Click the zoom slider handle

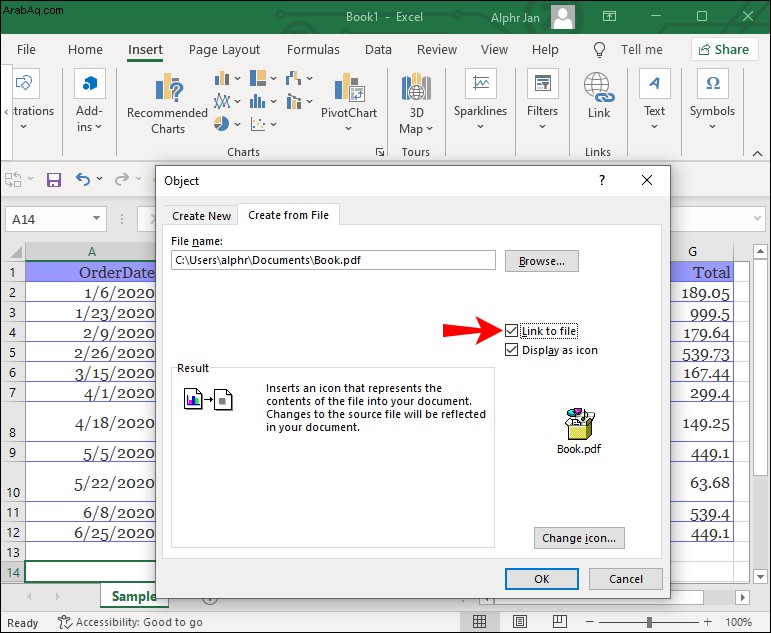[649, 622]
